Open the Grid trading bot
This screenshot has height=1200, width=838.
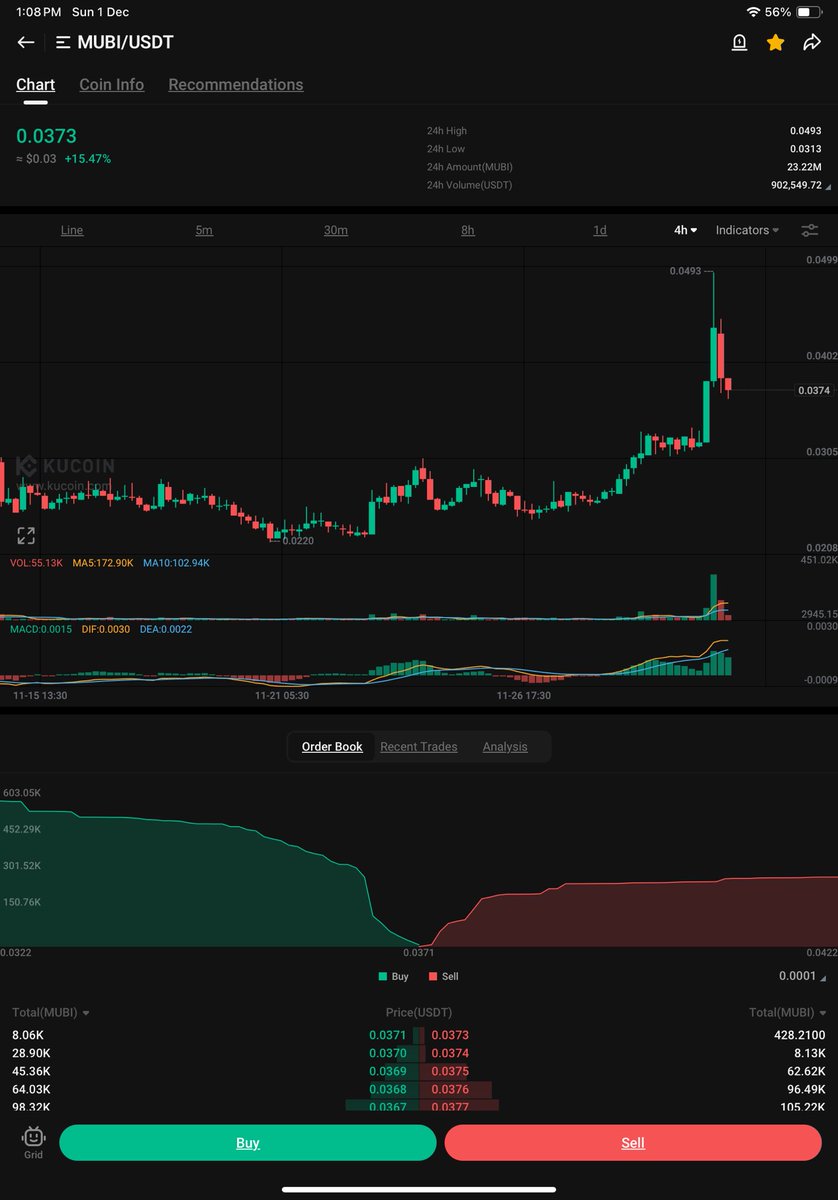point(32,1142)
